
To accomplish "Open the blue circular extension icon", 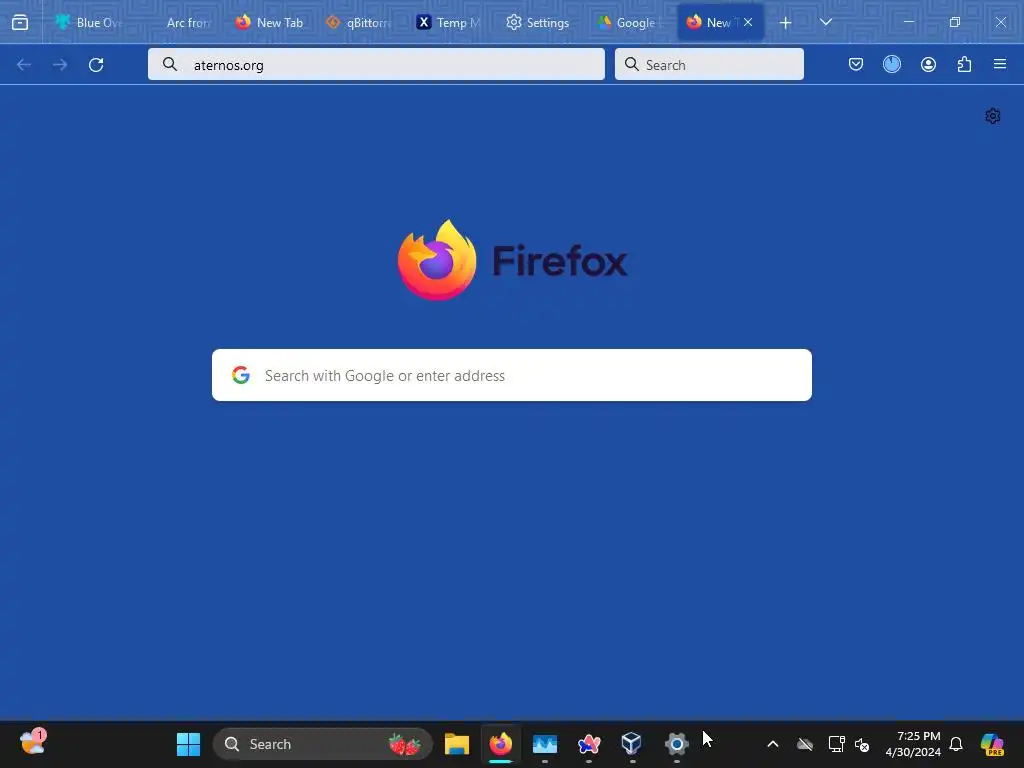I will (892, 64).
